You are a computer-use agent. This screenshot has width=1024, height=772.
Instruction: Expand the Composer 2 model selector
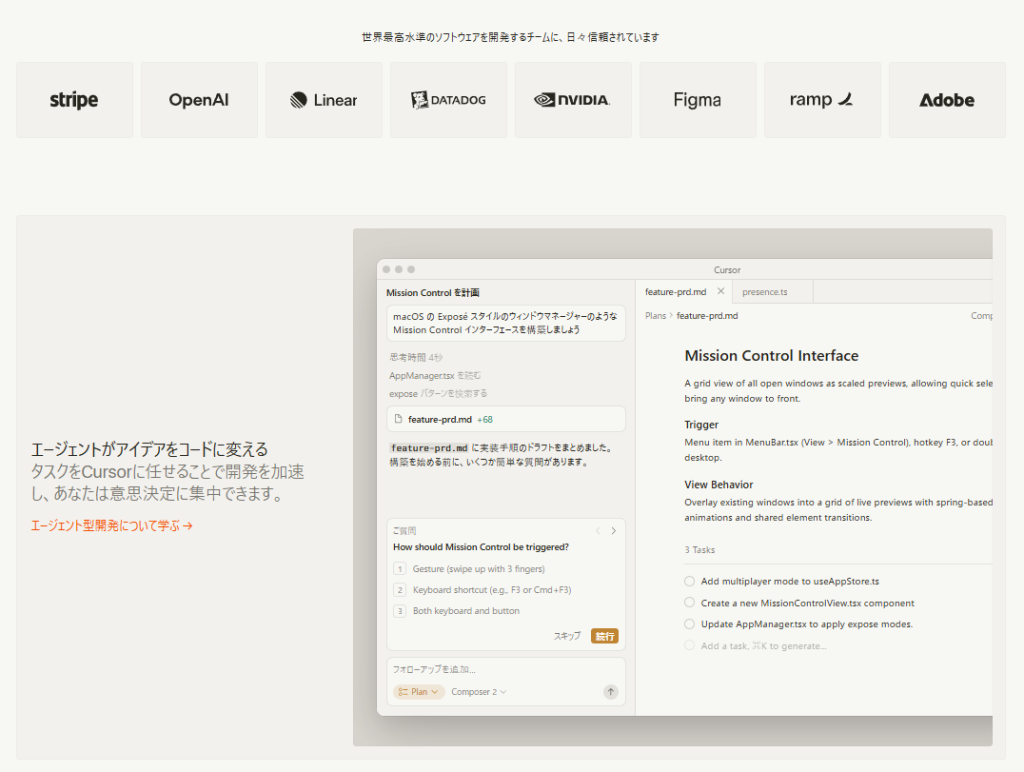(478, 692)
